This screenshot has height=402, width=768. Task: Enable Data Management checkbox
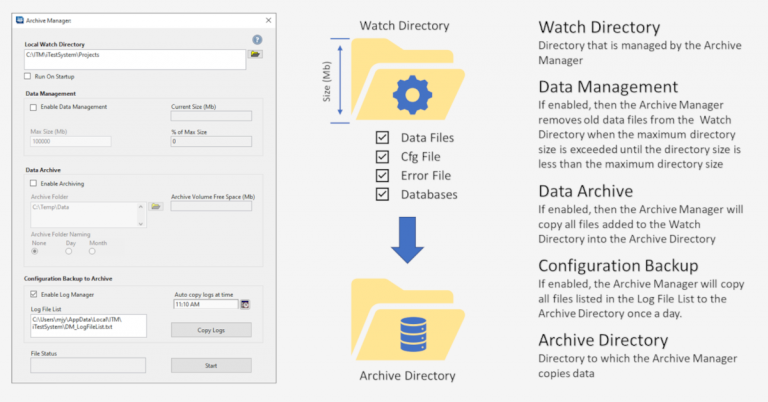point(33,107)
